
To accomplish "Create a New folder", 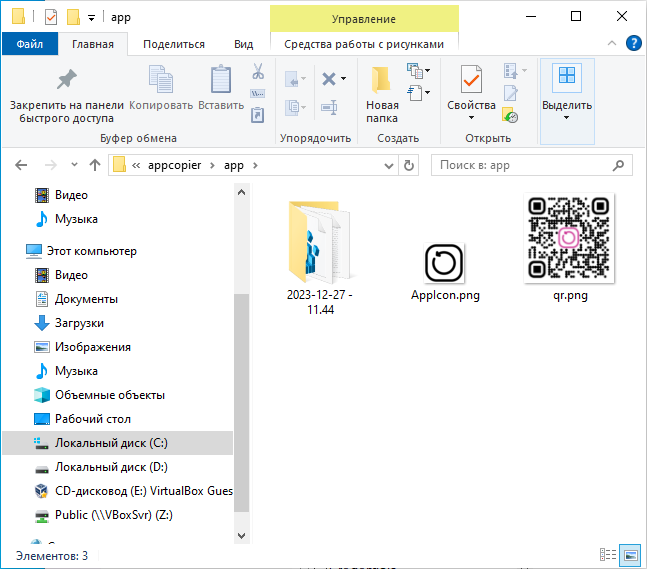I will [x=382, y=94].
